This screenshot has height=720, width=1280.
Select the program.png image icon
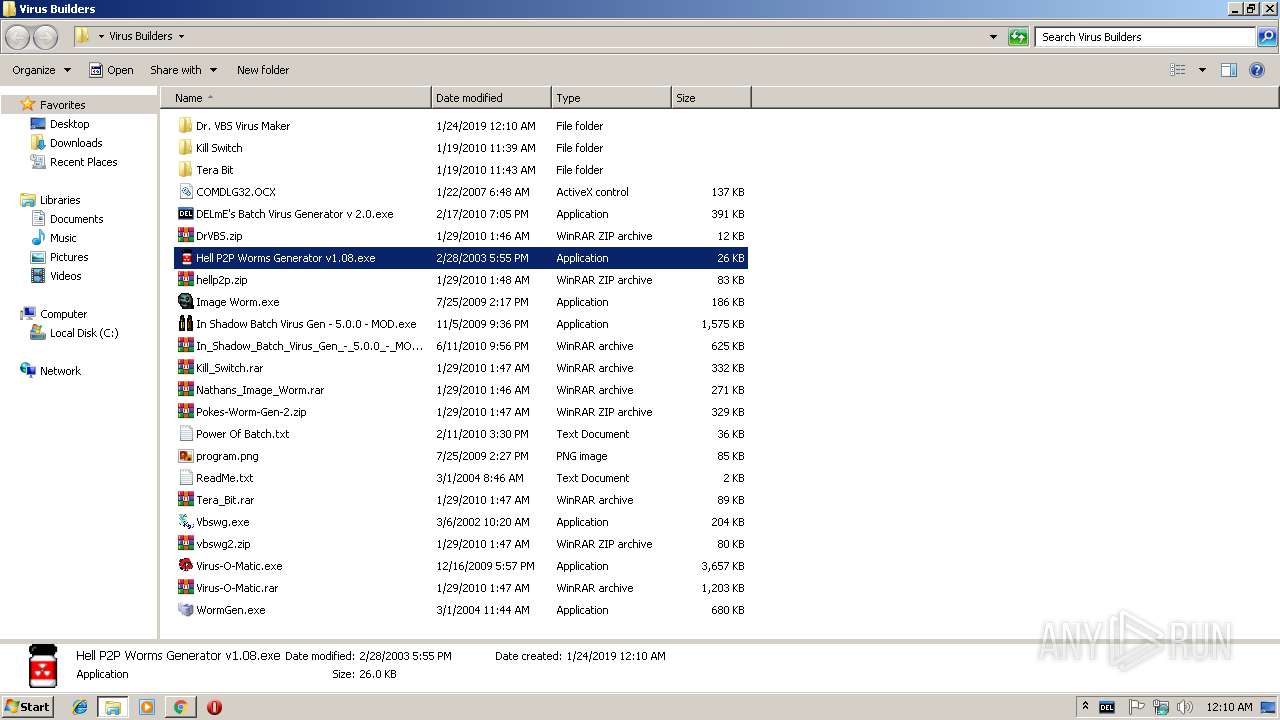click(x=185, y=456)
